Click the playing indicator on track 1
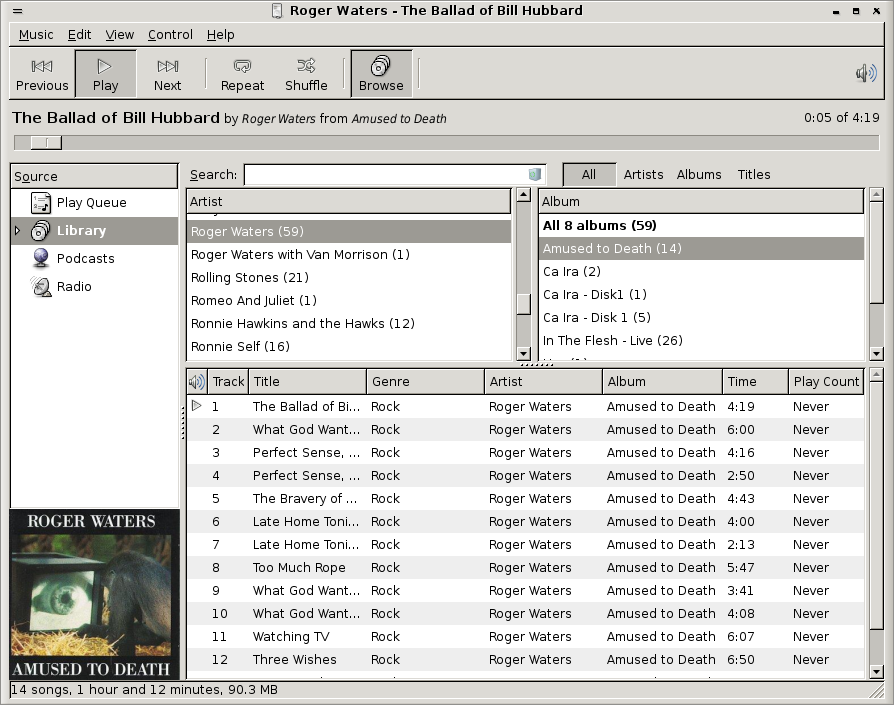Screen dimensions: 894x705 pyautogui.click(x=197, y=406)
